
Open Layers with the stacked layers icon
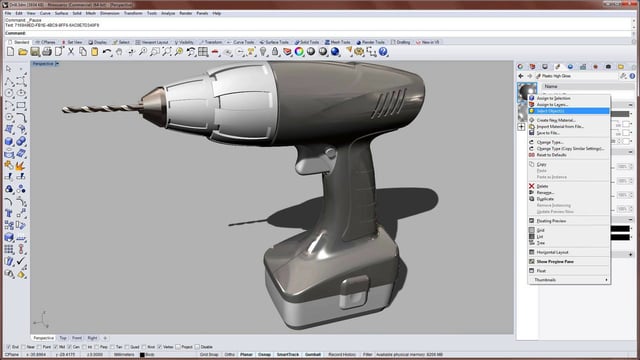click(x=287, y=51)
